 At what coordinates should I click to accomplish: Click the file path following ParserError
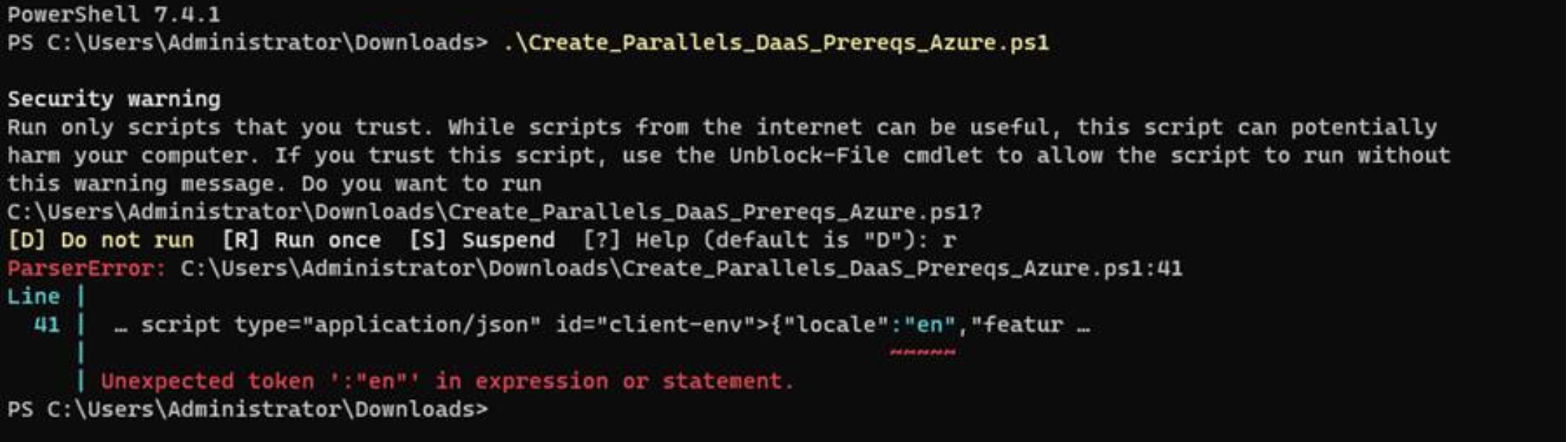(681, 268)
